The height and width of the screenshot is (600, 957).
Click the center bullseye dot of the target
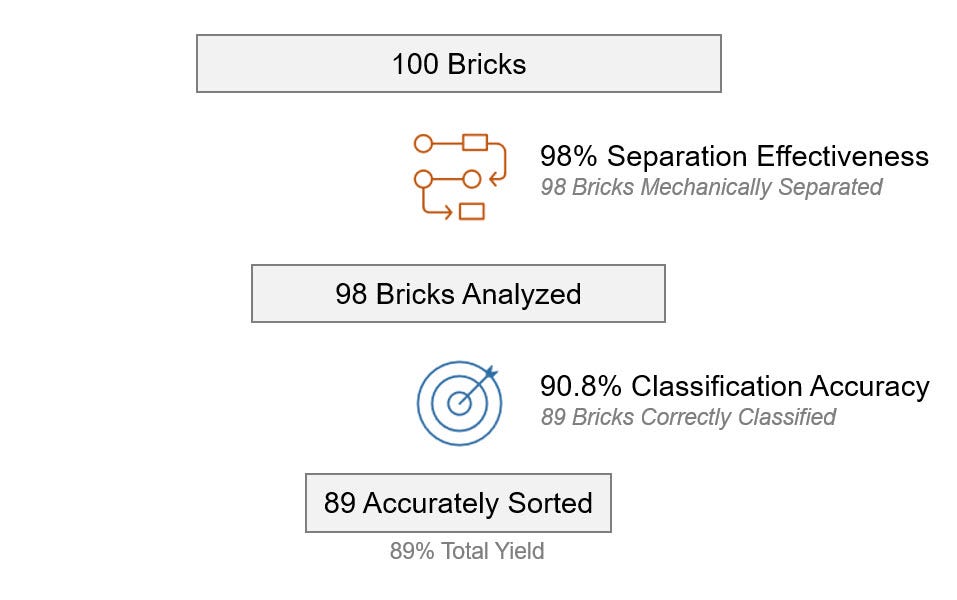pyautogui.click(x=459, y=403)
